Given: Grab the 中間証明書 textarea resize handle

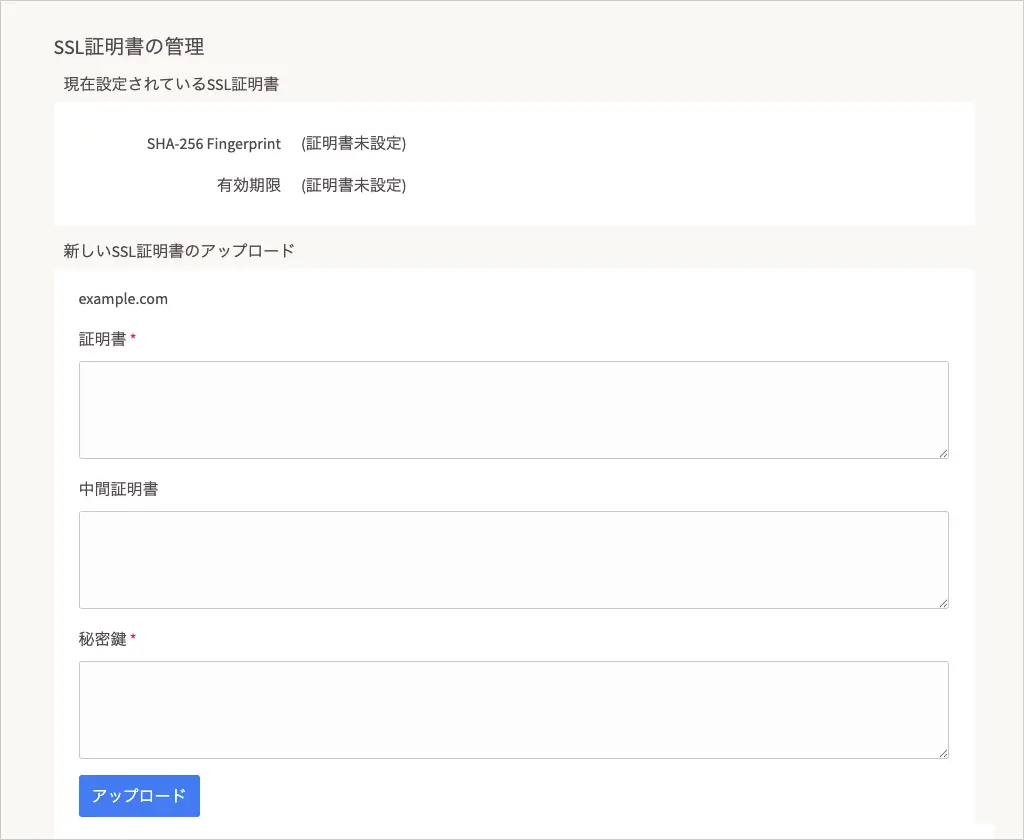Looking at the screenshot, I should click(x=943, y=604).
